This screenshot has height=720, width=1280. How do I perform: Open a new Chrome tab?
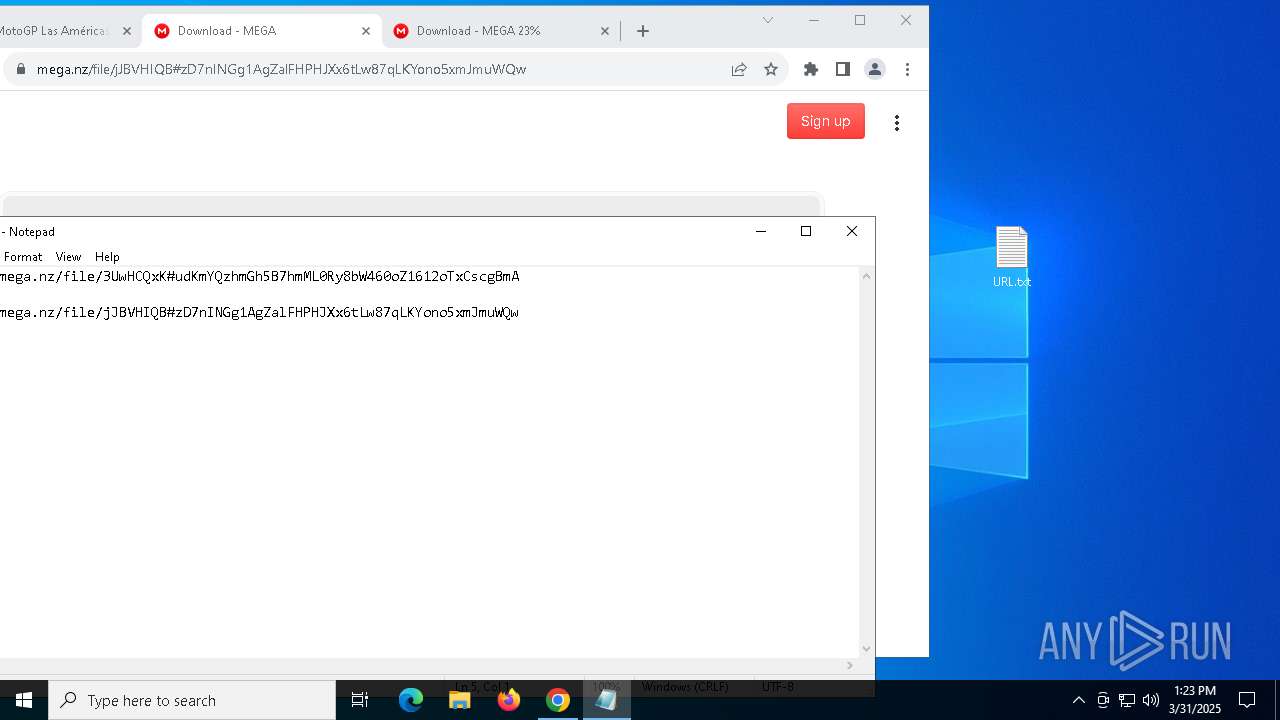click(x=643, y=31)
